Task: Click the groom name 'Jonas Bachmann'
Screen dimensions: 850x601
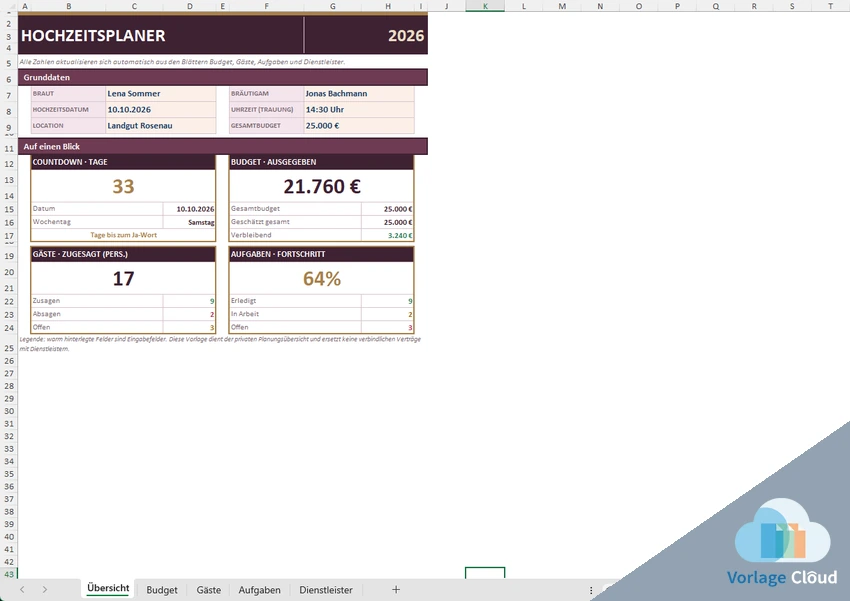Action: click(x=336, y=93)
